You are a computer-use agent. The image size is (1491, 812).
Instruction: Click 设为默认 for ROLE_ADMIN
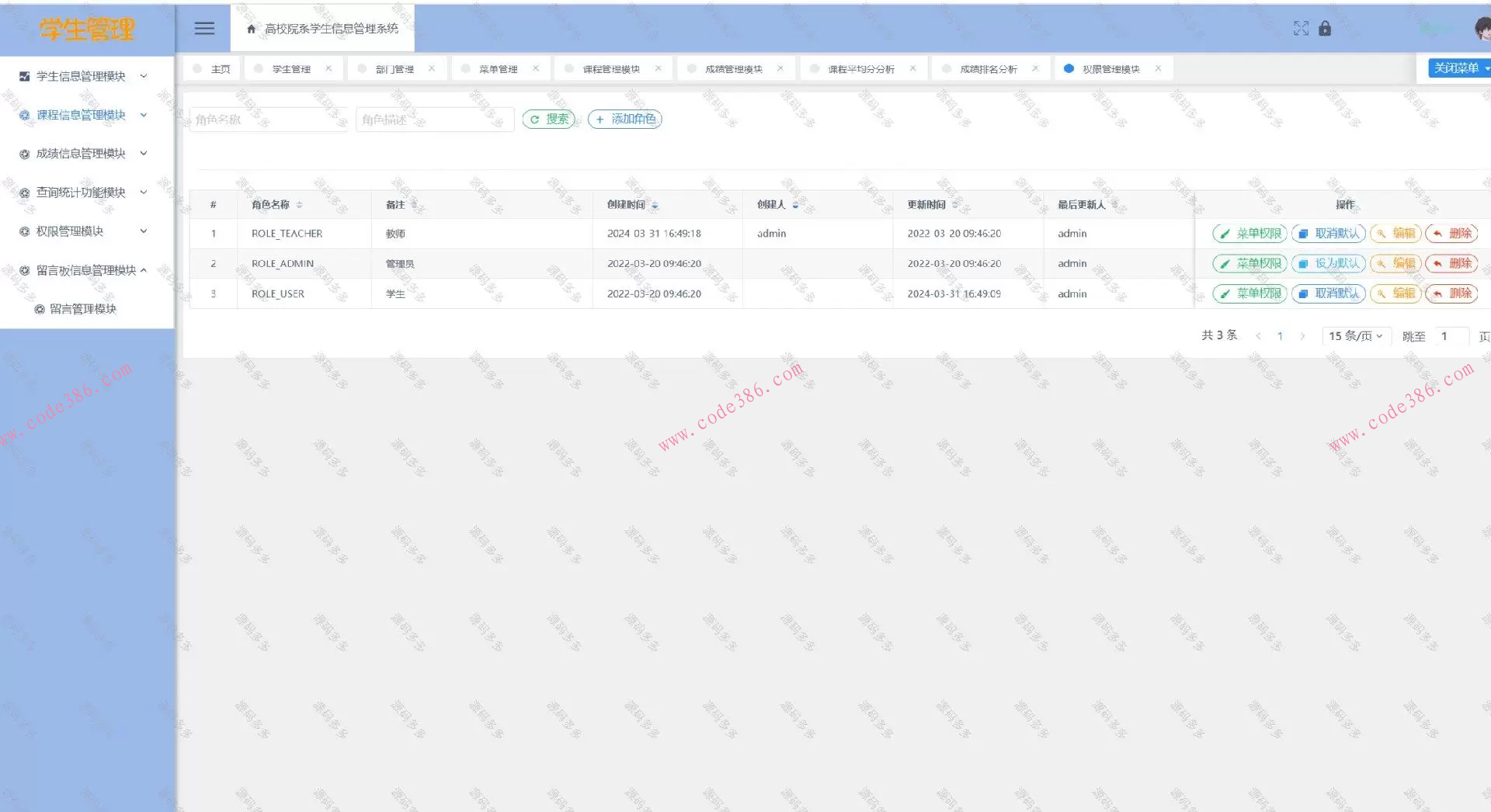pyautogui.click(x=1329, y=263)
